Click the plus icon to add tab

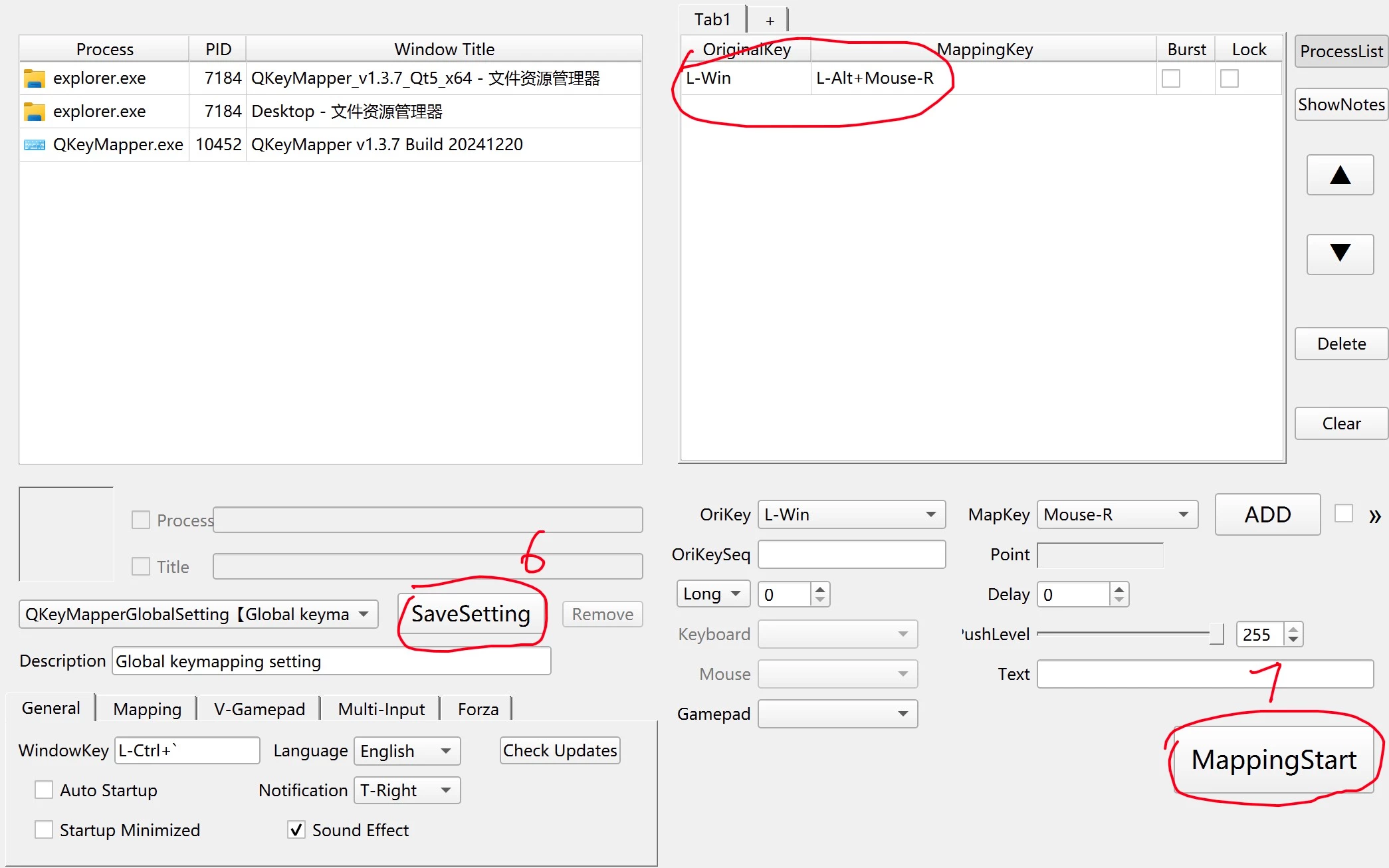[x=770, y=21]
